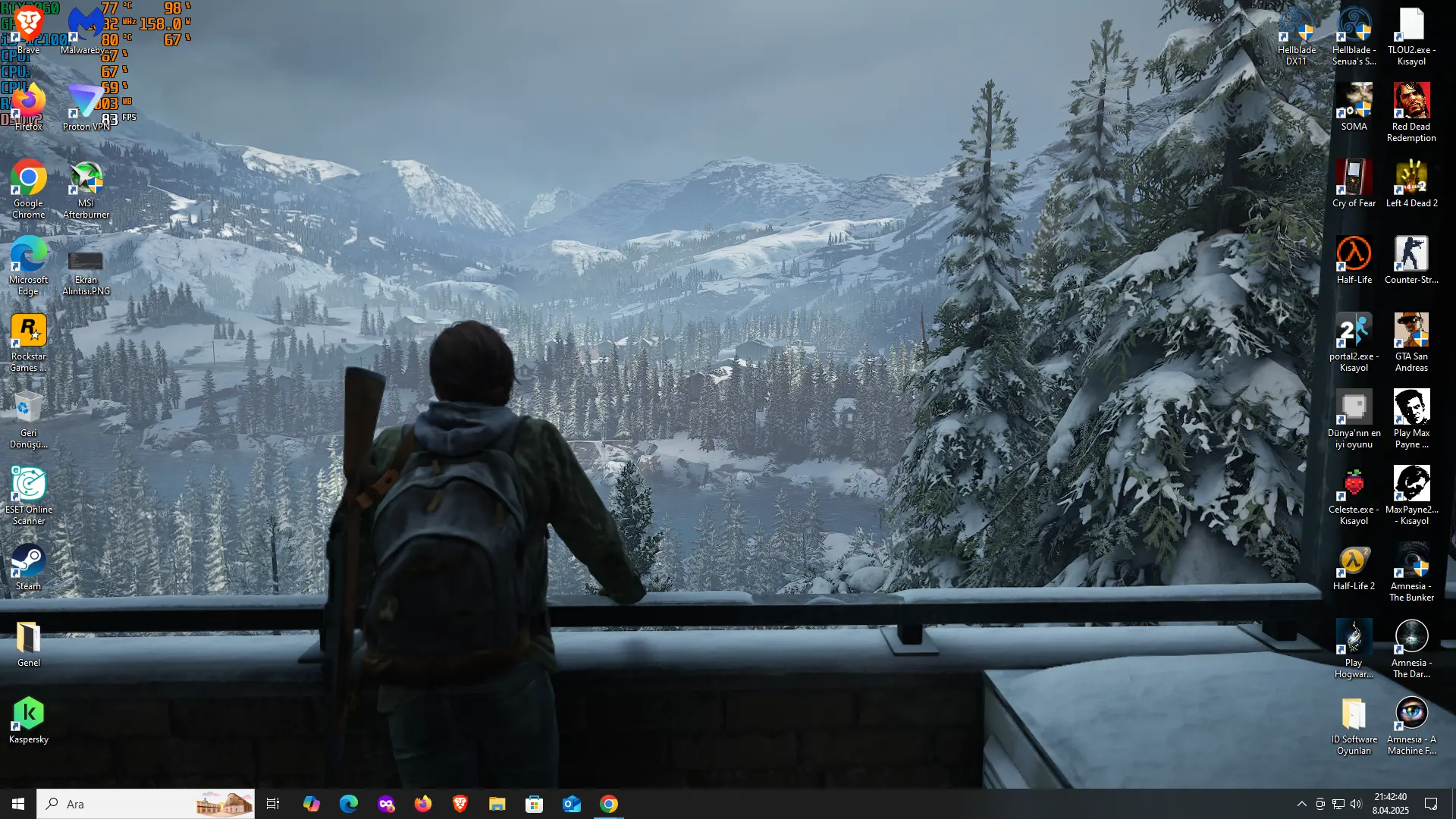Open File Explorer from the taskbar
Image resolution: width=1456 pixels, height=819 pixels.
497,804
